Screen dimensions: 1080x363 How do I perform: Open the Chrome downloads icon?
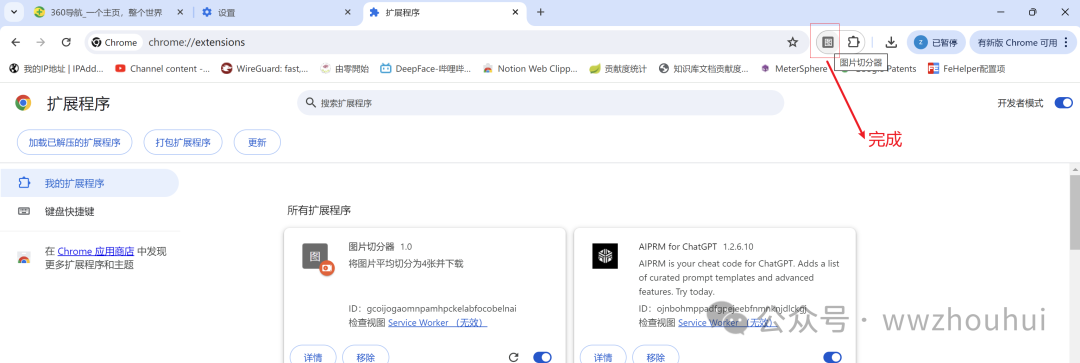891,42
